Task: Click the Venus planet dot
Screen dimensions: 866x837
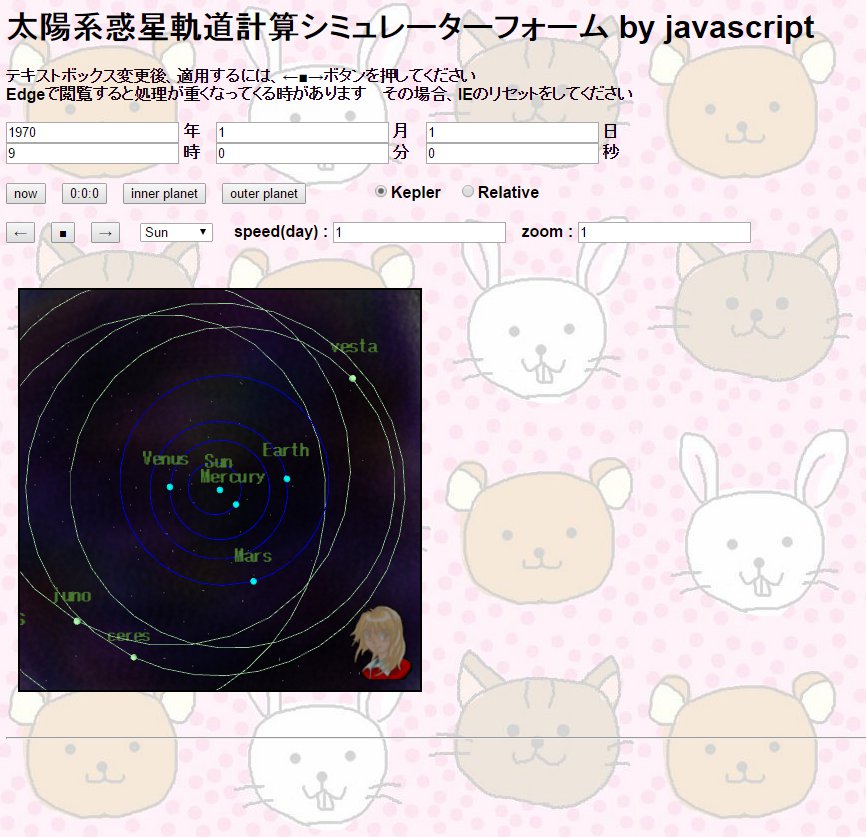Action: click(170, 487)
